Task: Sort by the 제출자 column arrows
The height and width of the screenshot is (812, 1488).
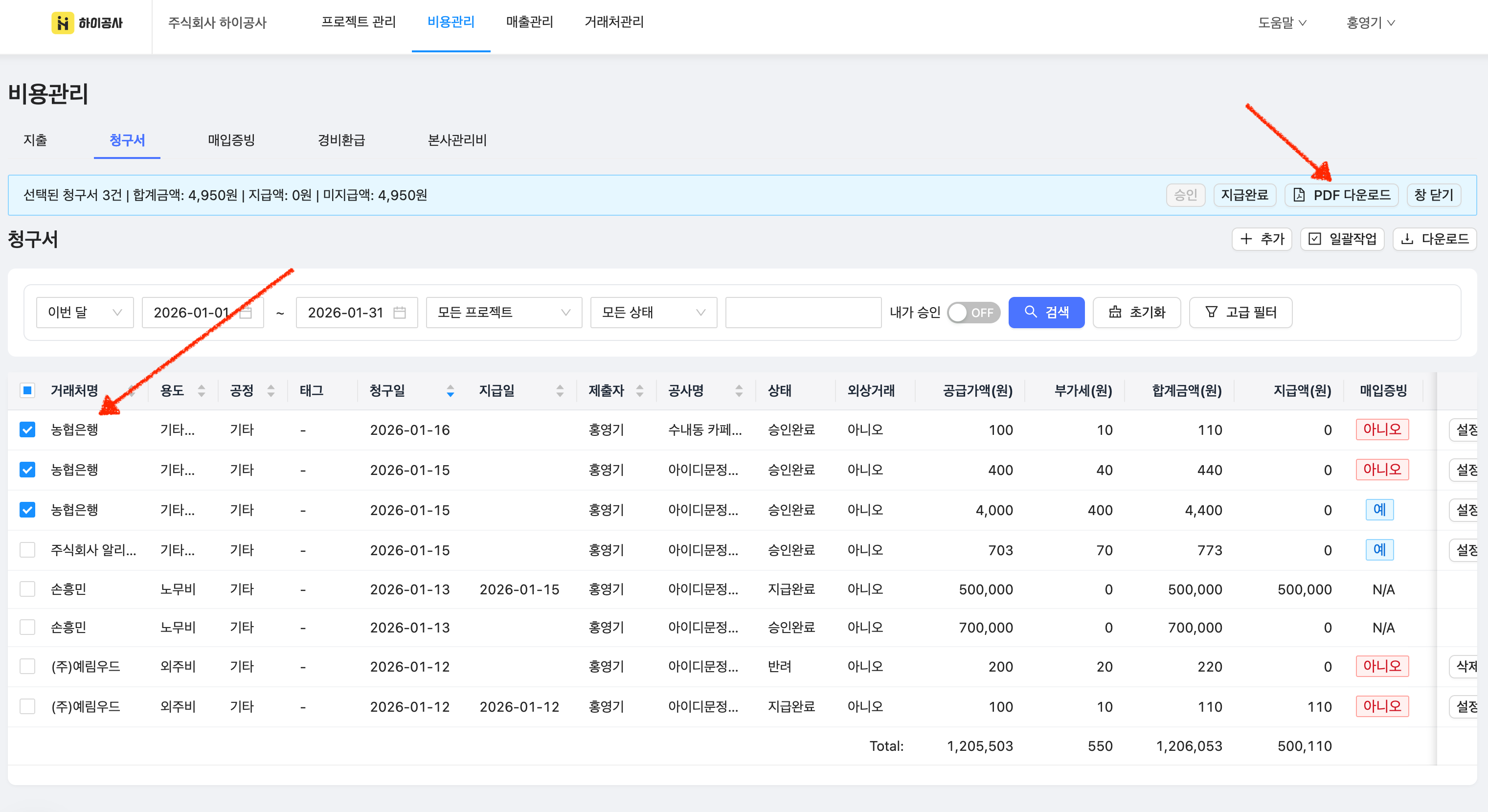Action: click(639, 391)
